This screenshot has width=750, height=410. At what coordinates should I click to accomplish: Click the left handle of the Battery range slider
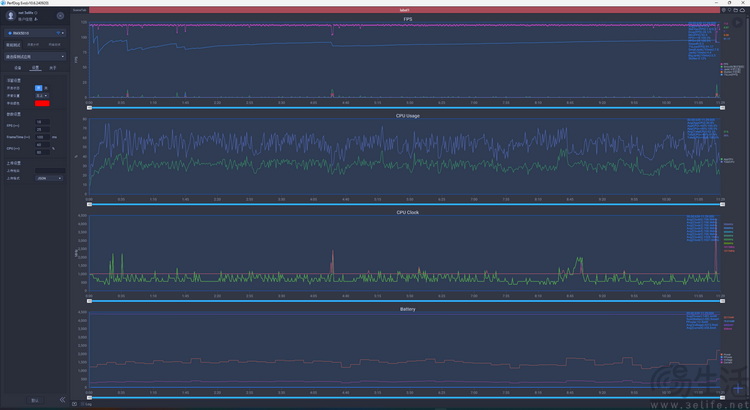(x=89, y=398)
